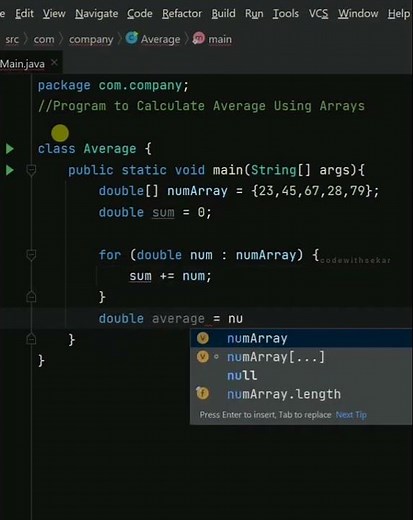Open the Window menu

coord(358,14)
